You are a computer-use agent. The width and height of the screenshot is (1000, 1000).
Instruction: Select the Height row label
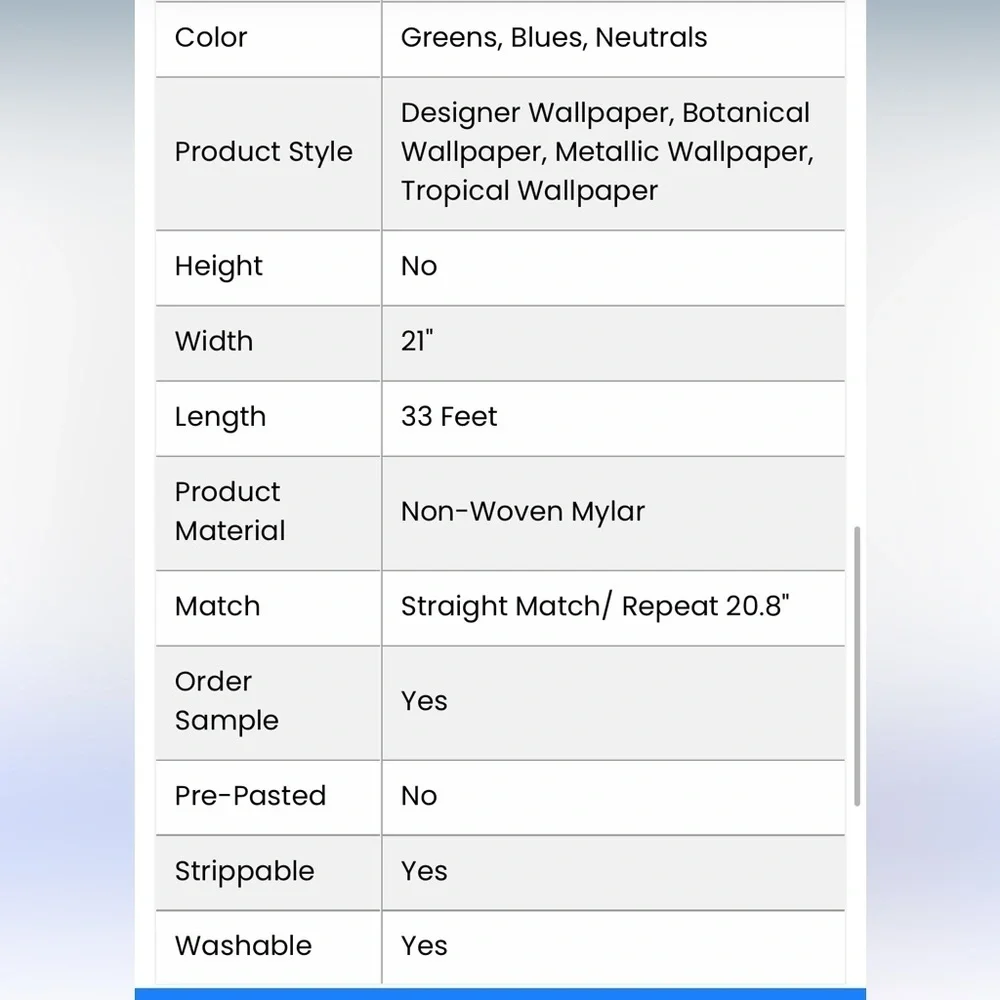[219, 266]
